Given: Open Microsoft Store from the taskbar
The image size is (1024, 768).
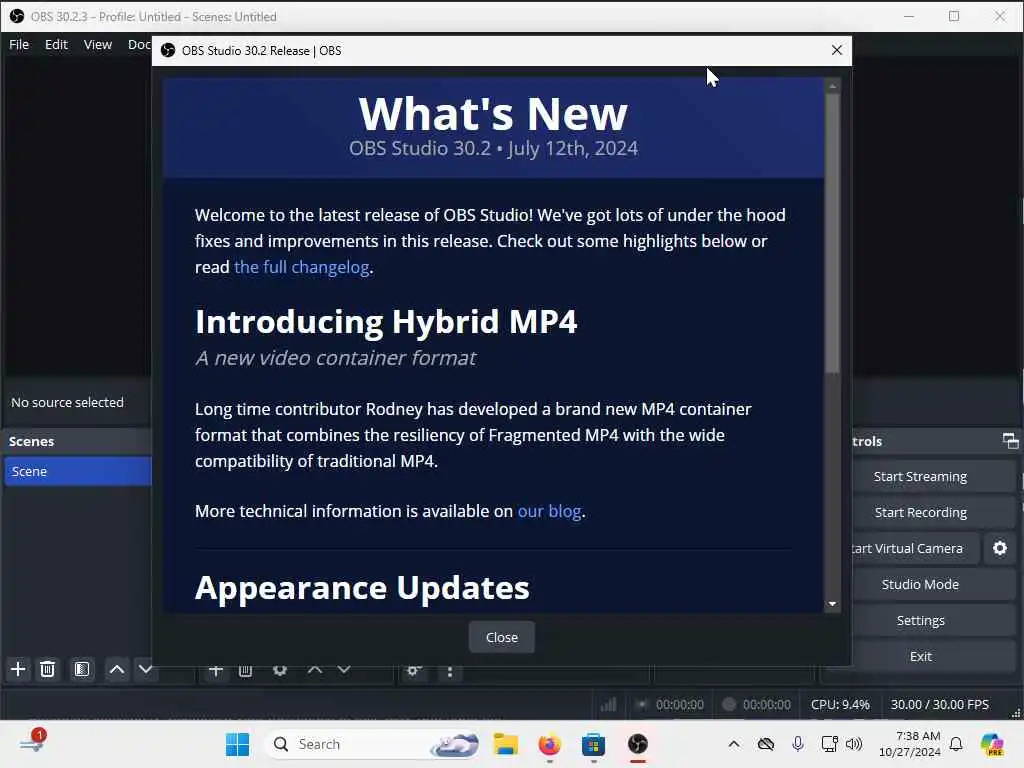Looking at the screenshot, I should [594, 744].
